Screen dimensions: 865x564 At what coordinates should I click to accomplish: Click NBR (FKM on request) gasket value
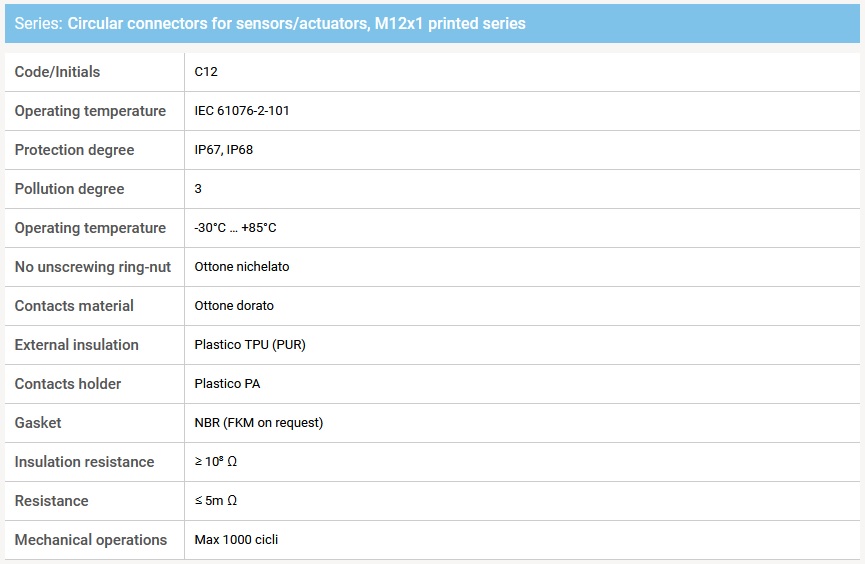tap(259, 423)
